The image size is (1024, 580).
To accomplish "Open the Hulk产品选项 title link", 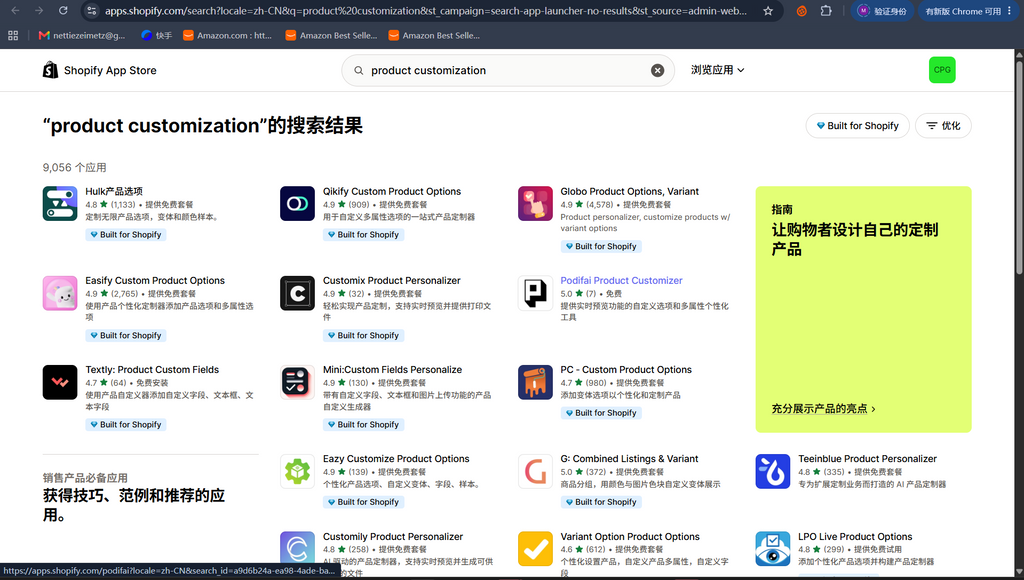I will point(114,191).
